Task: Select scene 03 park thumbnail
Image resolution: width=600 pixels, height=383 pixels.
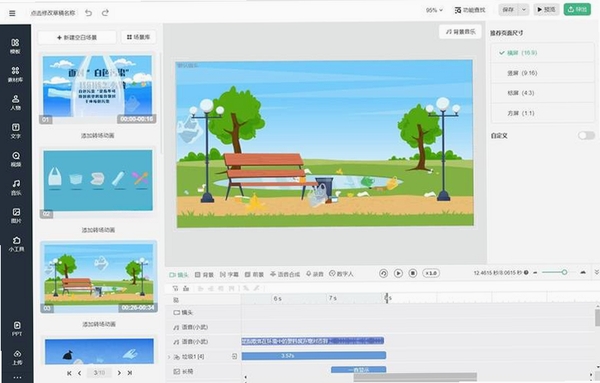Action: point(99,277)
